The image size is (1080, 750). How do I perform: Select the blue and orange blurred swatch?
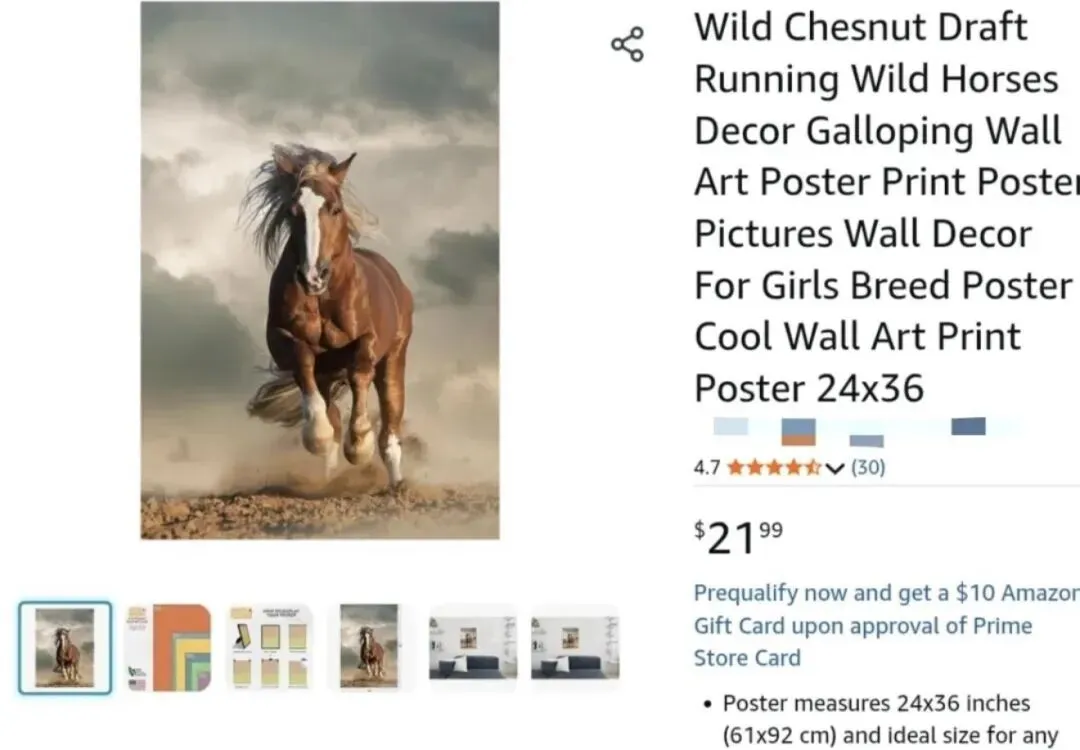[798, 432]
